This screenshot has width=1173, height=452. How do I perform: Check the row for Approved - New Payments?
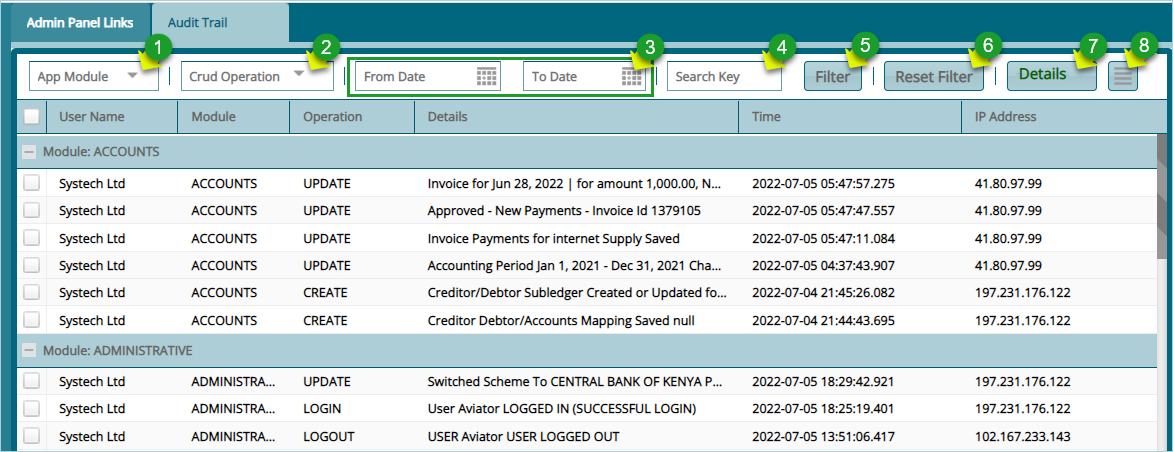(x=31, y=211)
